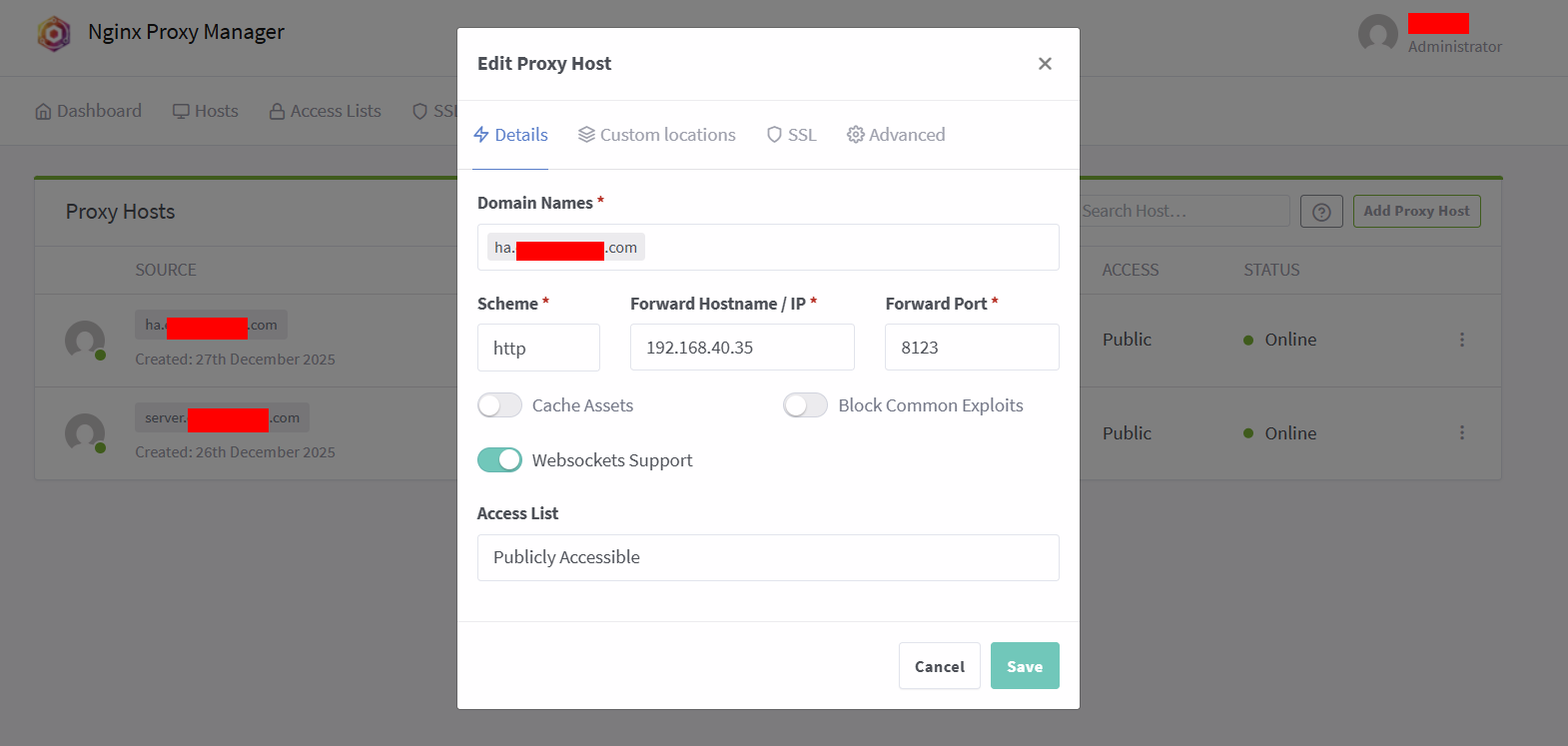This screenshot has width=1568, height=746.
Task: Click the help question mark icon
Action: pyautogui.click(x=1321, y=212)
